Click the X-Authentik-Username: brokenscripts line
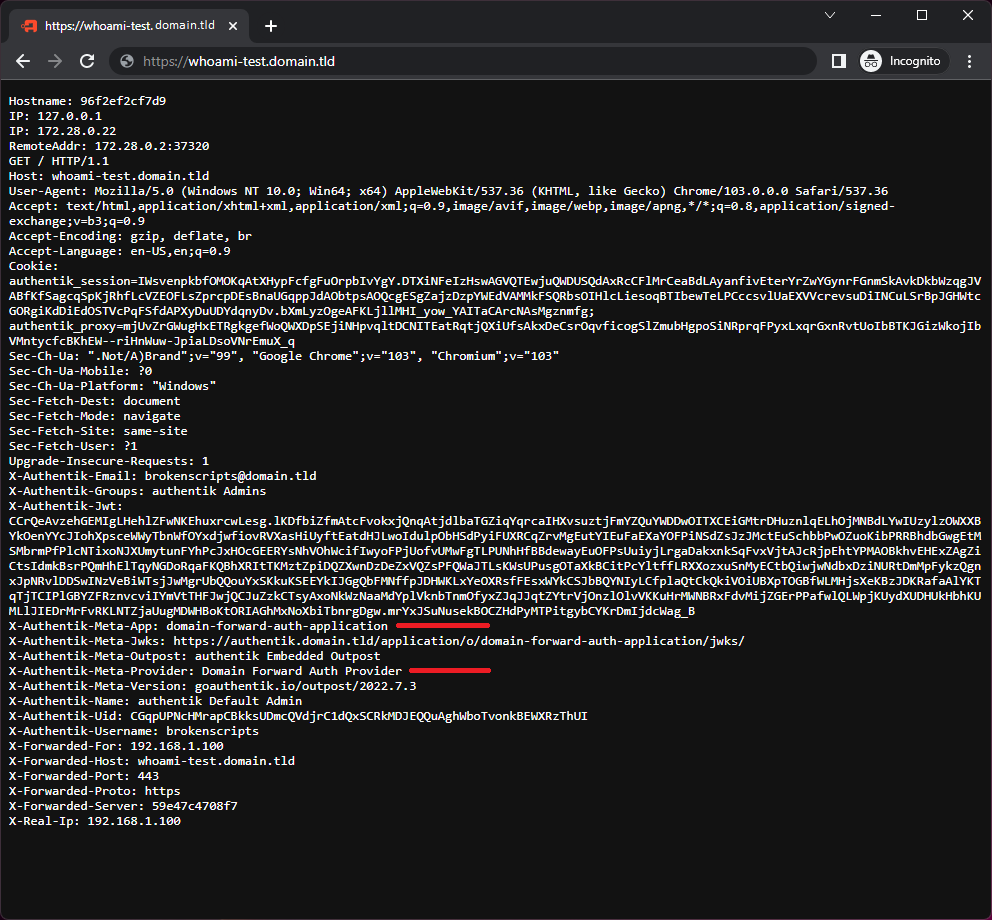Viewport: 992px width, 920px height. click(x=134, y=731)
